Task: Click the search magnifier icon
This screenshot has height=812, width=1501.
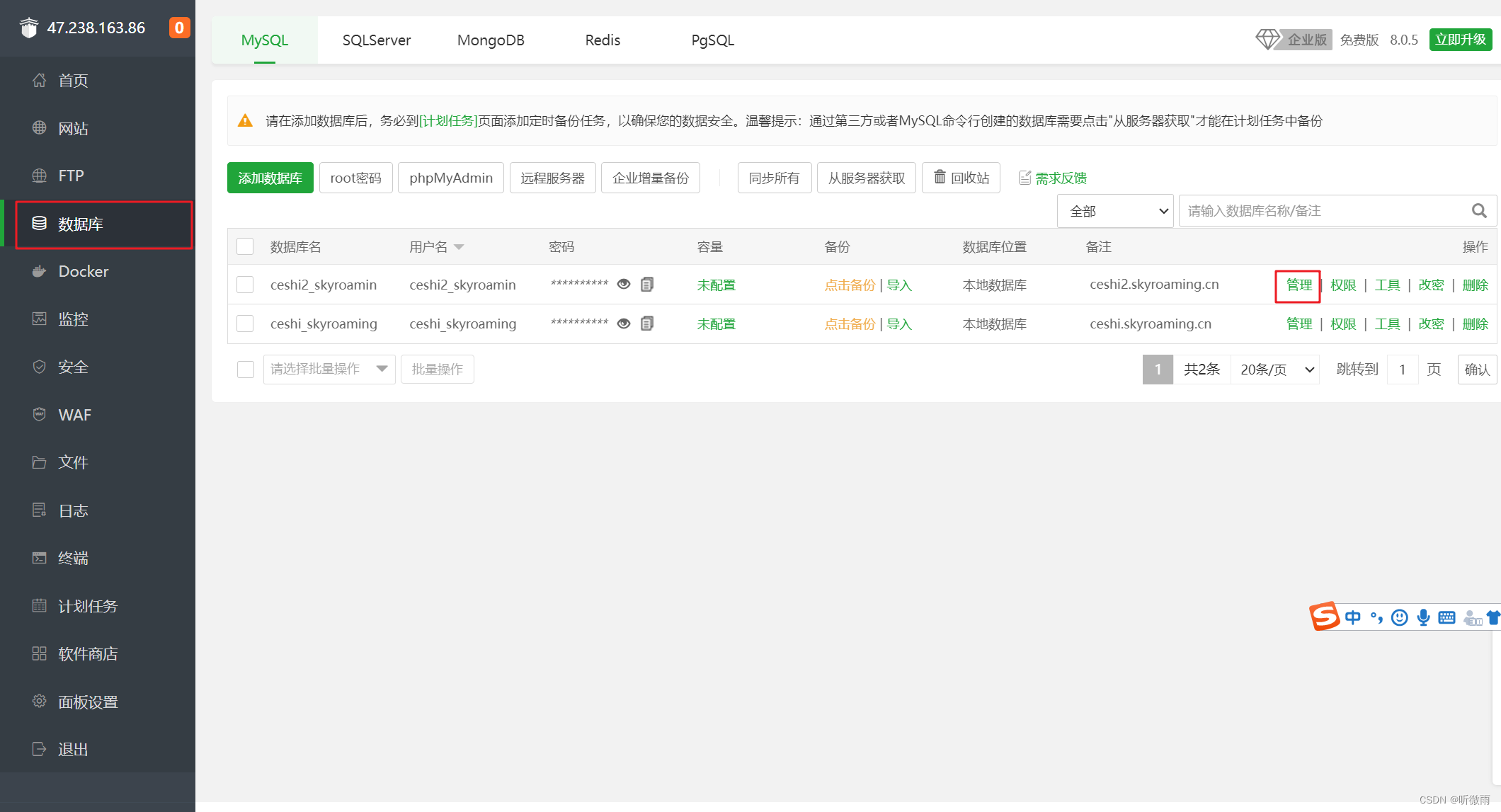Action: pyautogui.click(x=1478, y=211)
